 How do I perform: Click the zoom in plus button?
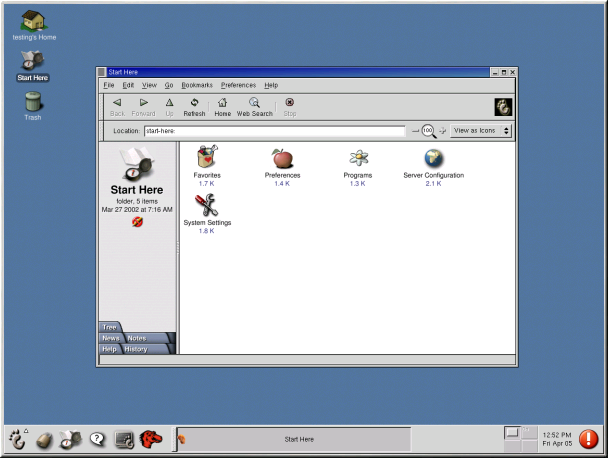[442, 131]
